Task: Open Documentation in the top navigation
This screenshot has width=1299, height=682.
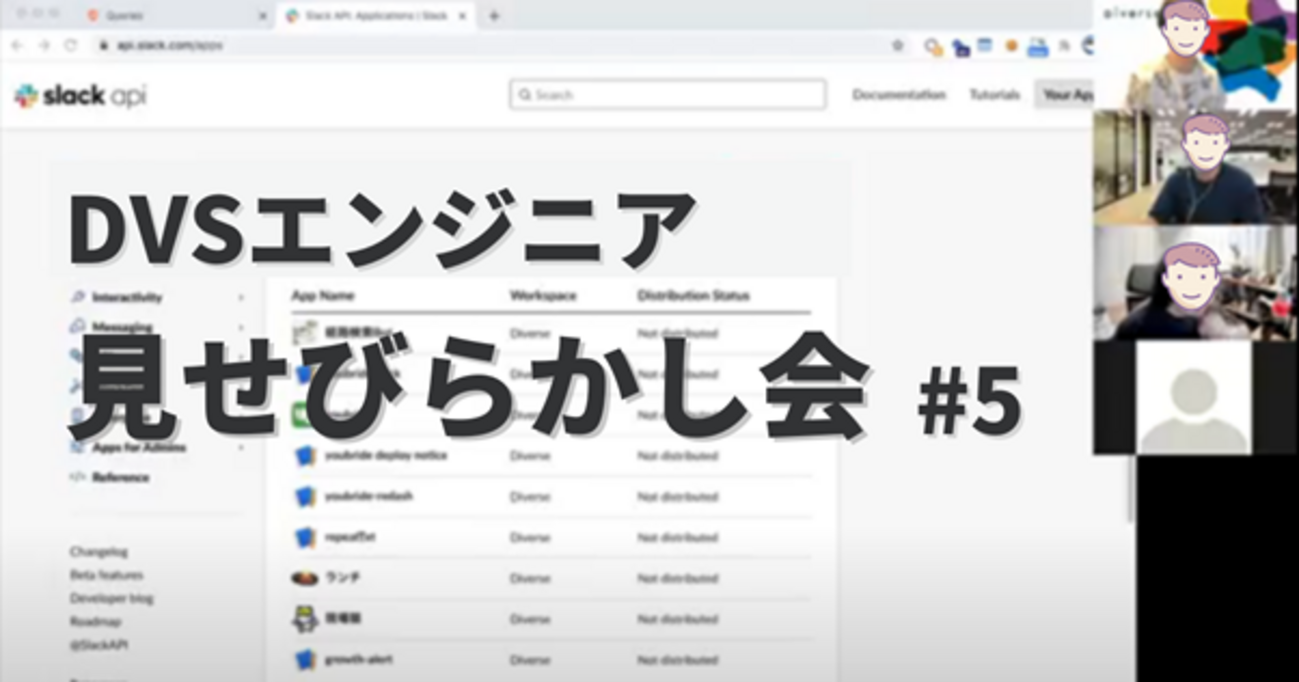Action: [899, 95]
